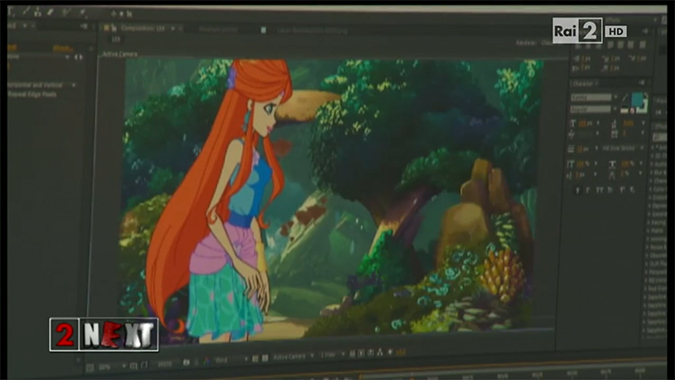The height and width of the screenshot is (380, 675).
Task: Click the Active Camera label above the viewer
Action: 120,54
